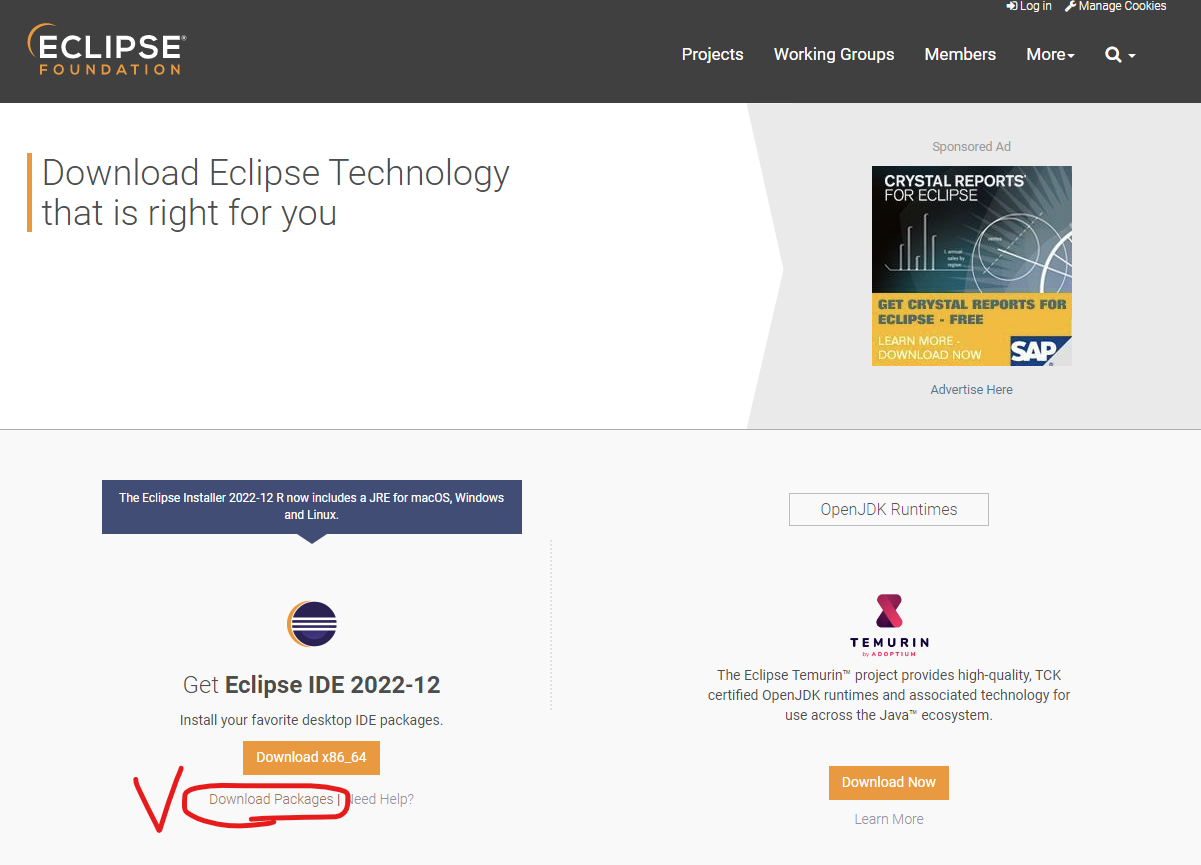Click the Advertise Here link
This screenshot has width=1201, height=865.
coord(971,390)
